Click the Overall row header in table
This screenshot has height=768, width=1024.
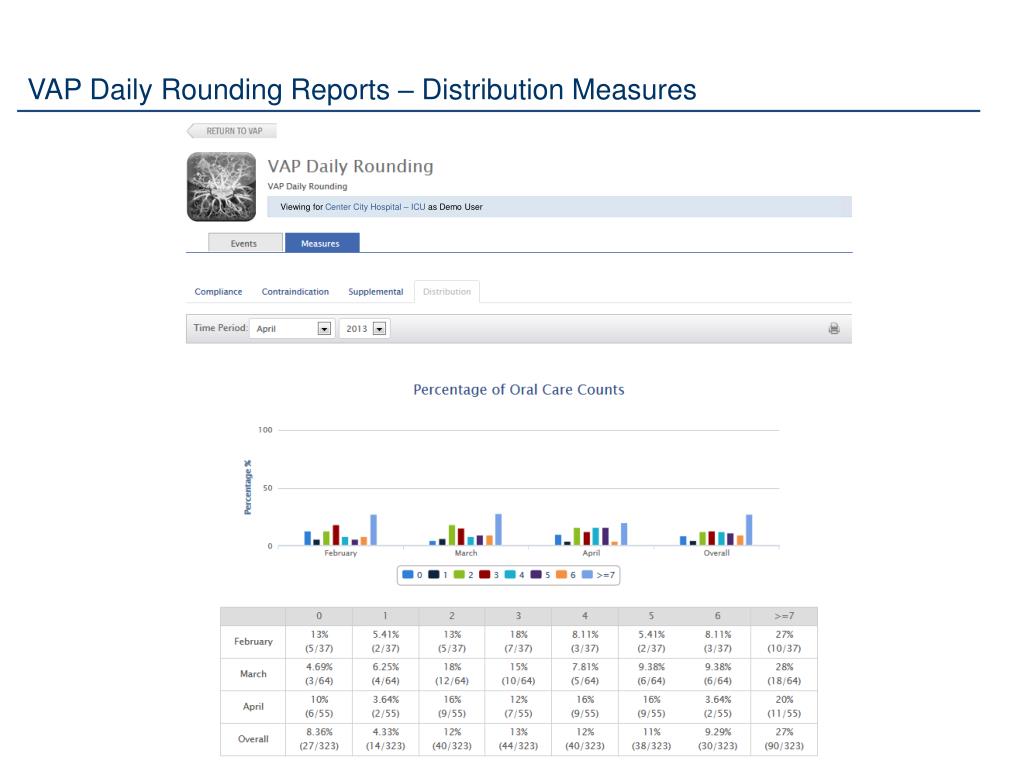[x=253, y=739]
